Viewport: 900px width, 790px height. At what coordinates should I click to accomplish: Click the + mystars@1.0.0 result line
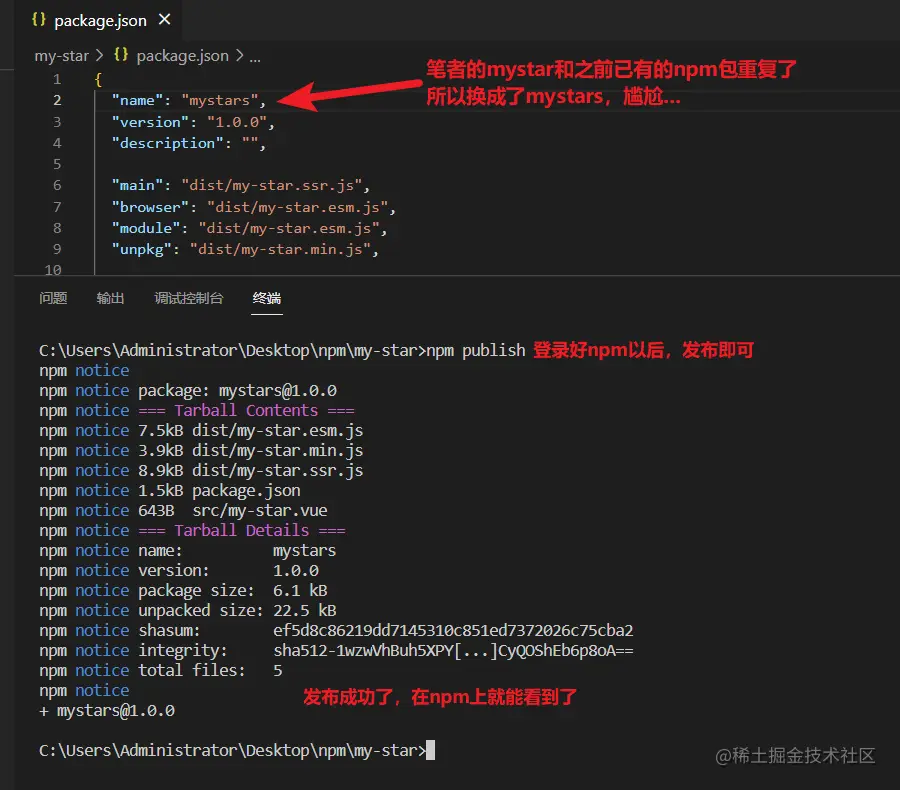tap(107, 711)
